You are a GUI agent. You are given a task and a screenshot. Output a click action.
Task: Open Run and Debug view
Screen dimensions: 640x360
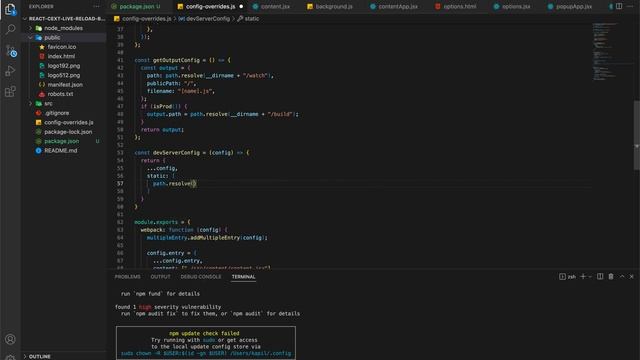pyautogui.click(x=10, y=71)
